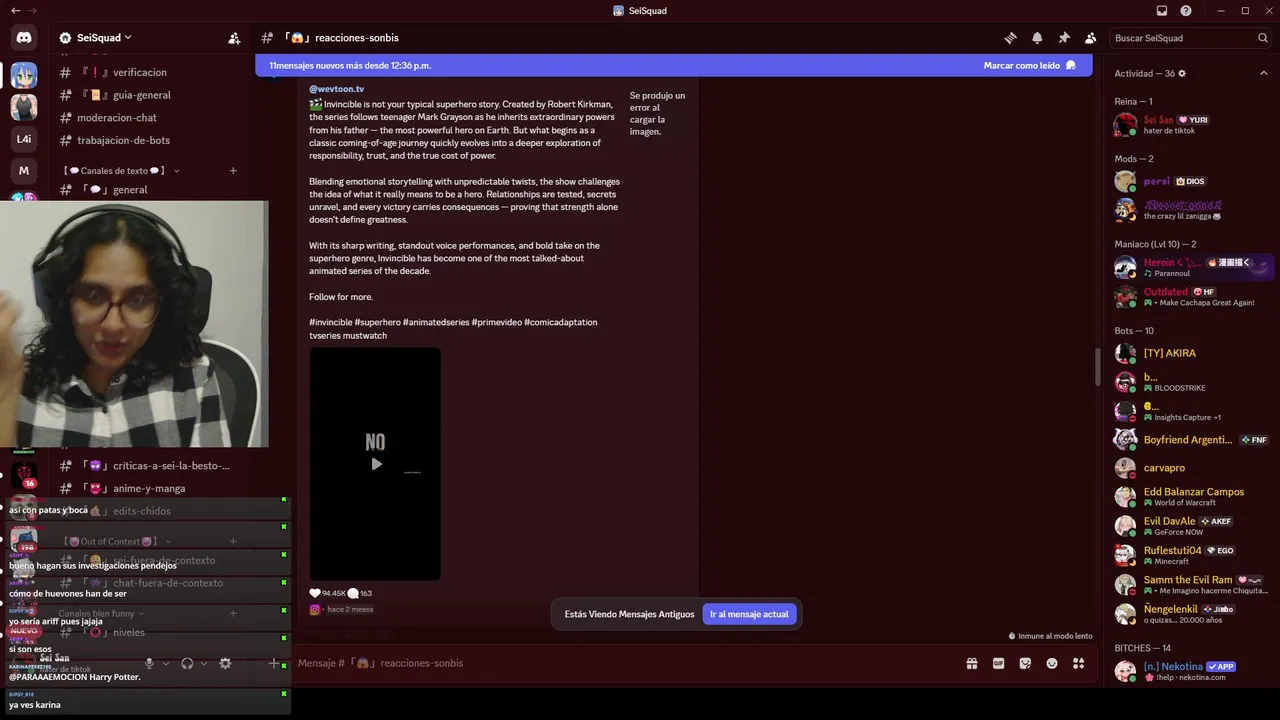Open [n.] Nekotina app member entry
This screenshot has height=720, width=1280.
[1193, 671]
